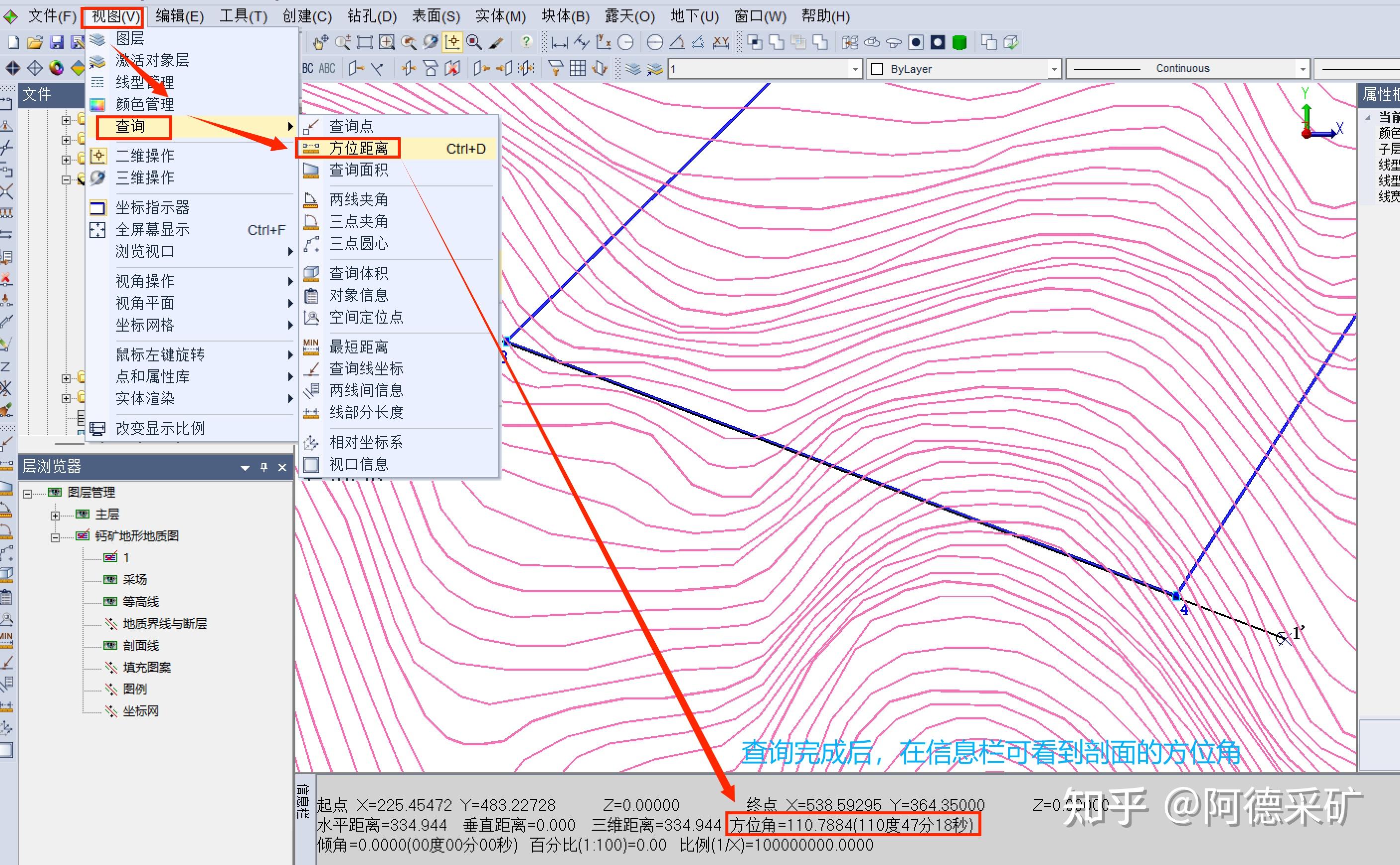Click the zoom-in magnifier with plus
The height and width of the screenshot is (865, 1400).
(387, 42)
